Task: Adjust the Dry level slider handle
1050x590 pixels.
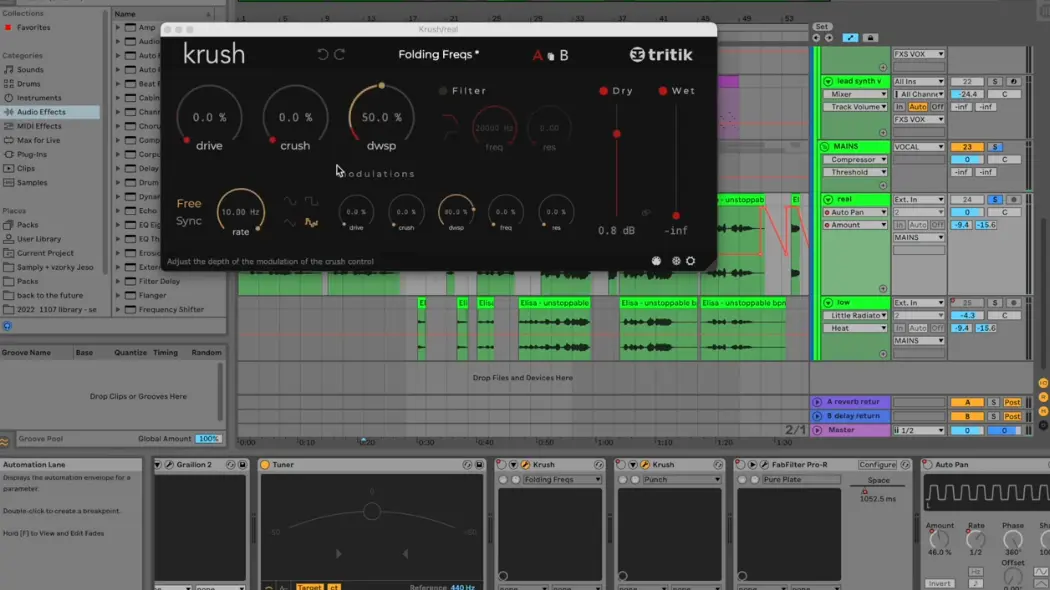Action: pyautogui.click(x=617, y=134)
